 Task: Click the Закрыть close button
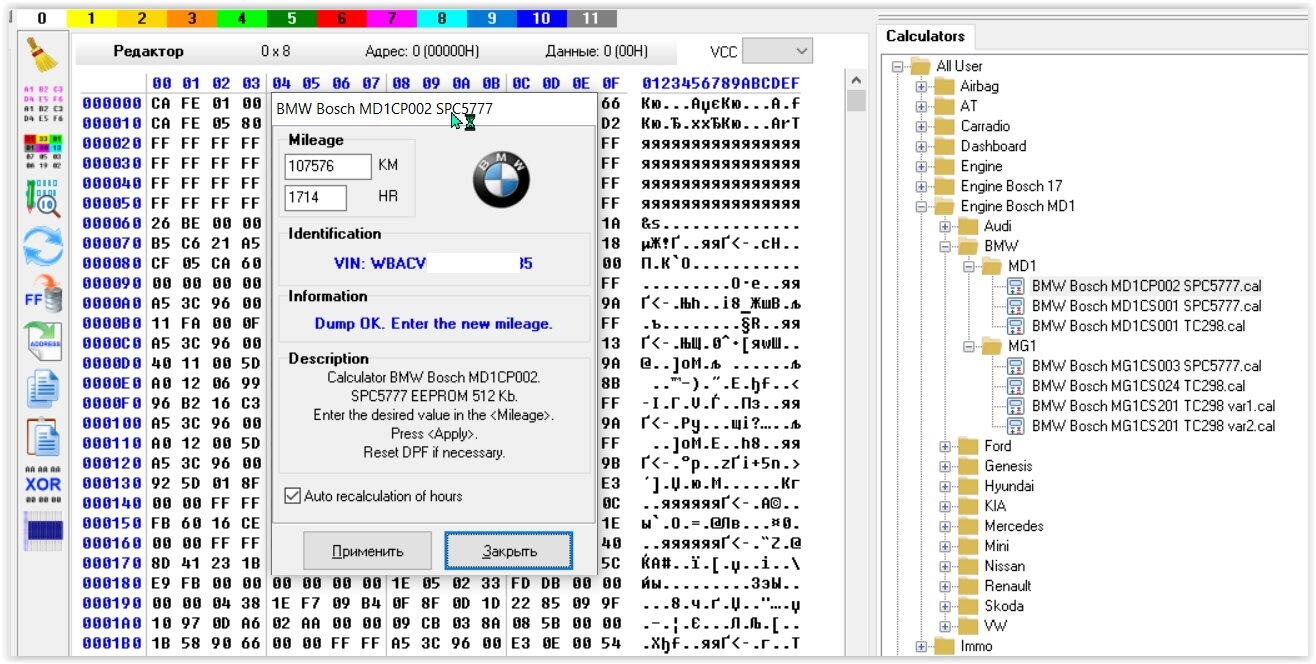coord(509,551)
